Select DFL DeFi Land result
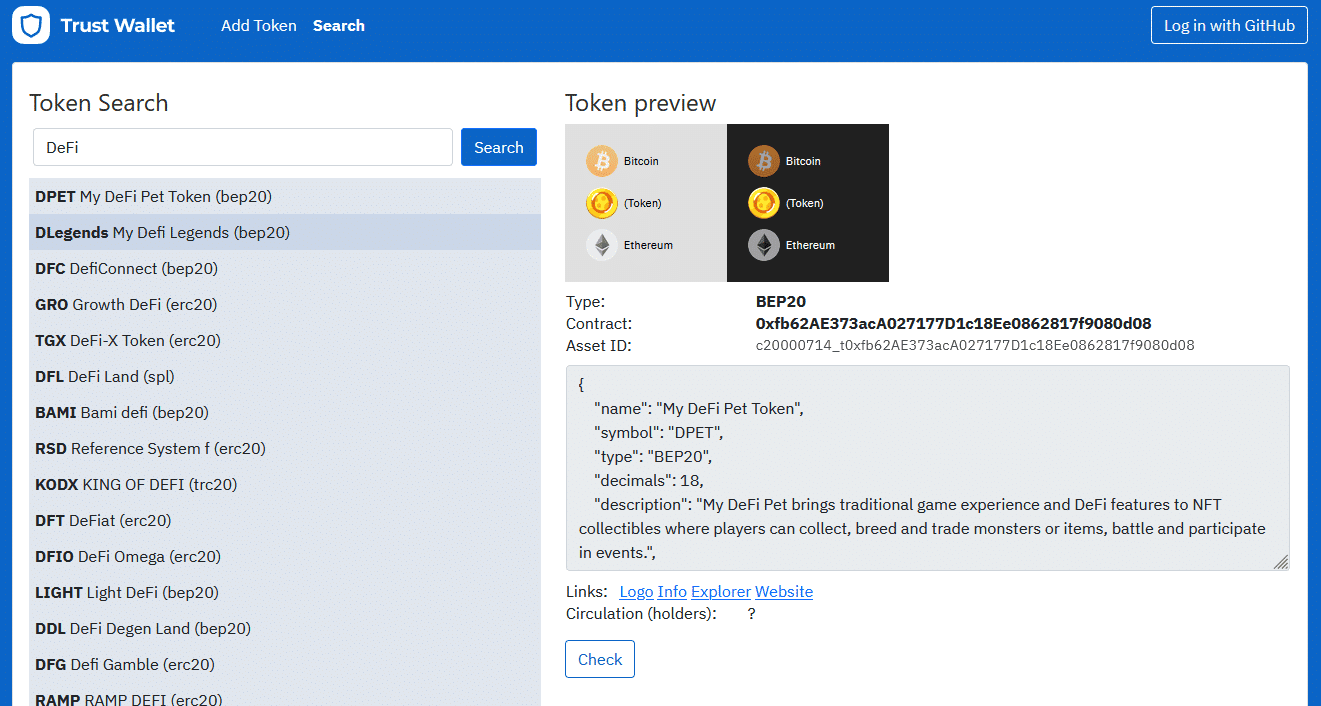1321x706 pixels. (x=285, y=377)
